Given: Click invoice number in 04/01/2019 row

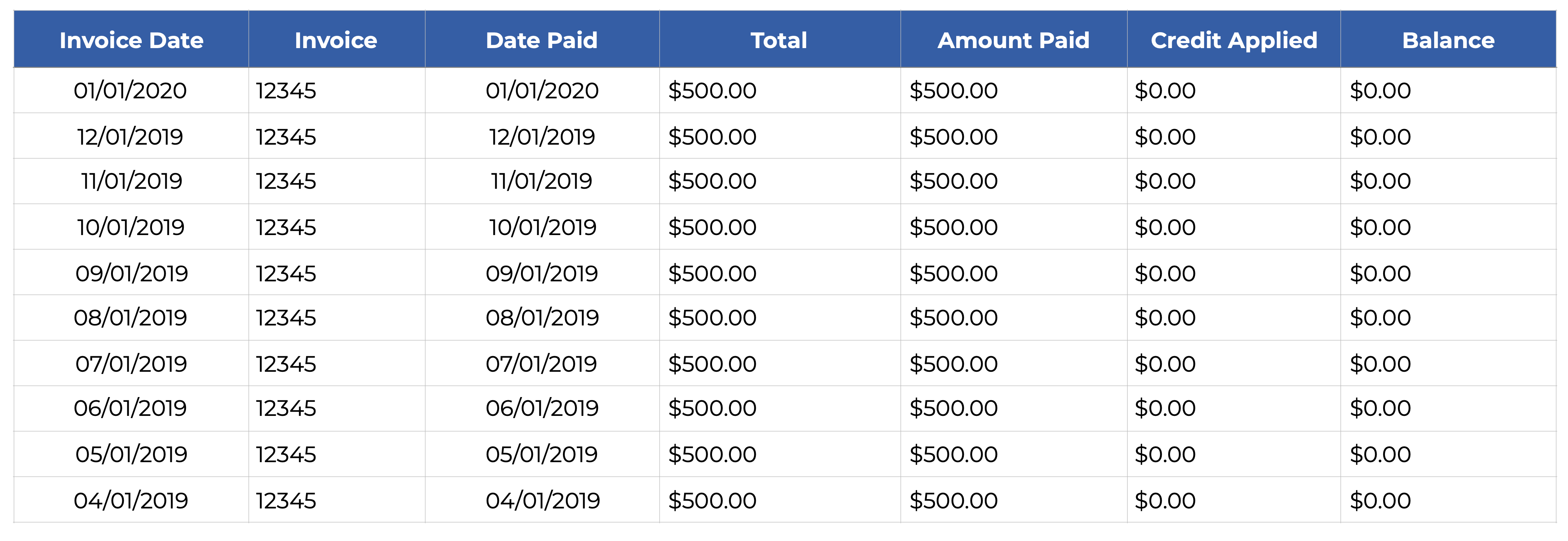Looking at the screenshot, I should (286, 501).
